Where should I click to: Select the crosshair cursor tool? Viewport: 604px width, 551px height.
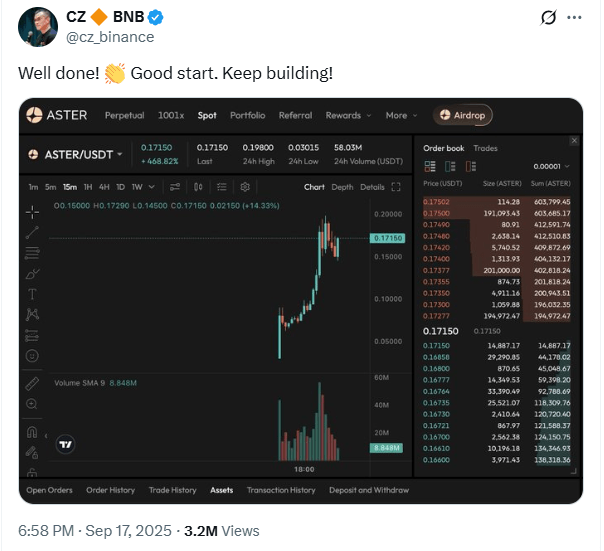pyautogui.click(x=33, y=211)
